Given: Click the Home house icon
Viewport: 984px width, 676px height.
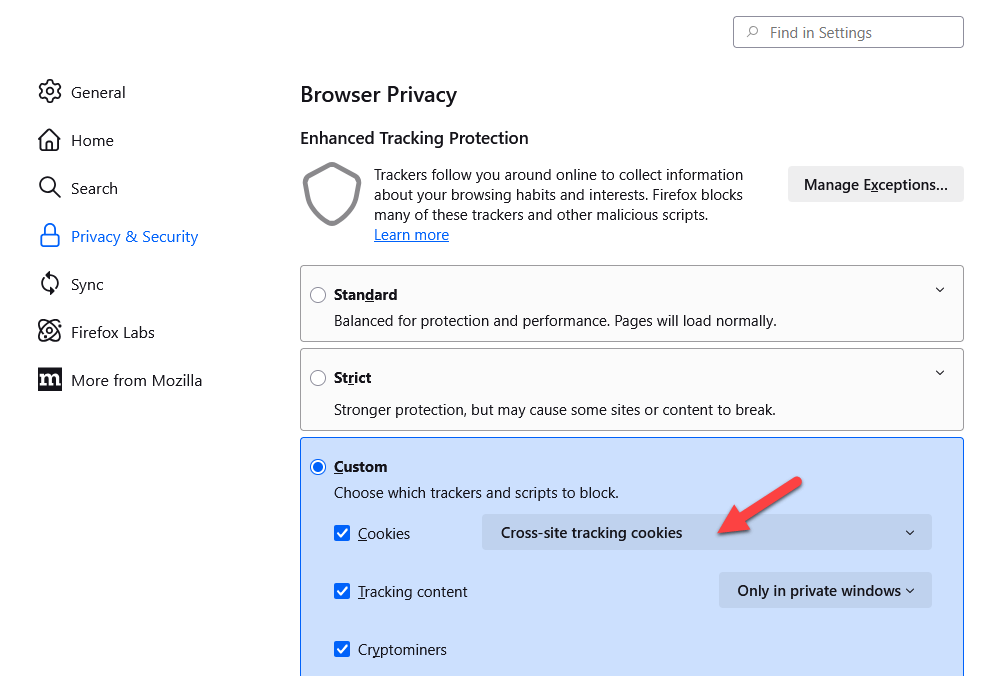Looking at the screenshot, I should 50,140.
